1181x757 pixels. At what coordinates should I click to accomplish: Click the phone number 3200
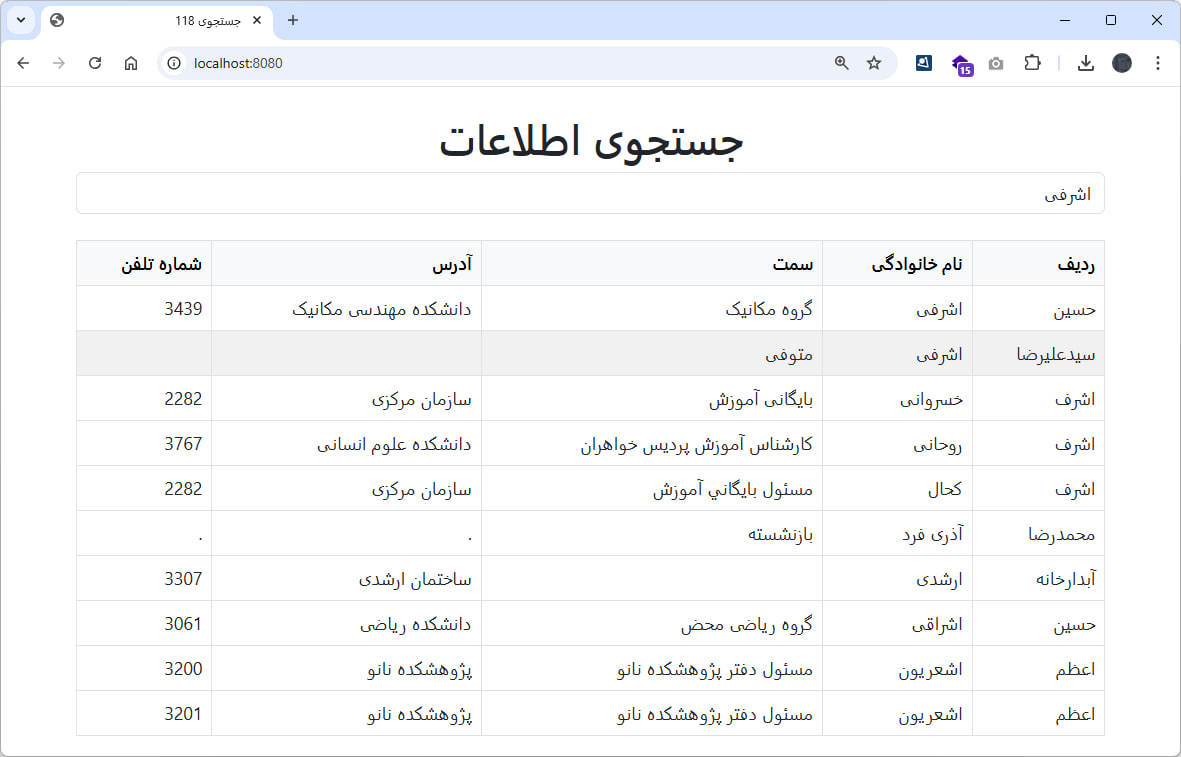click(183, 669)
